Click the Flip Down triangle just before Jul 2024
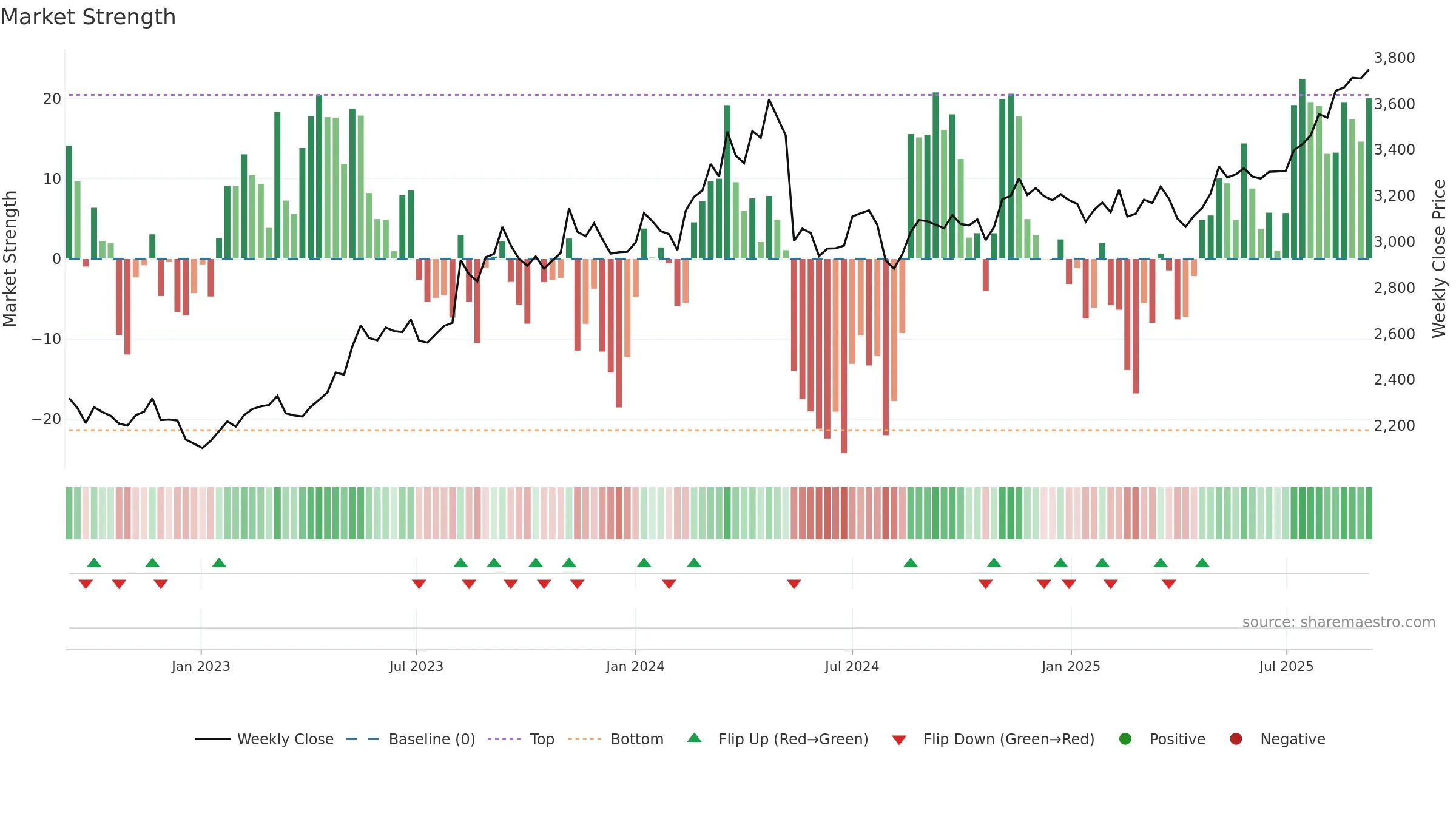 point(794,584)
